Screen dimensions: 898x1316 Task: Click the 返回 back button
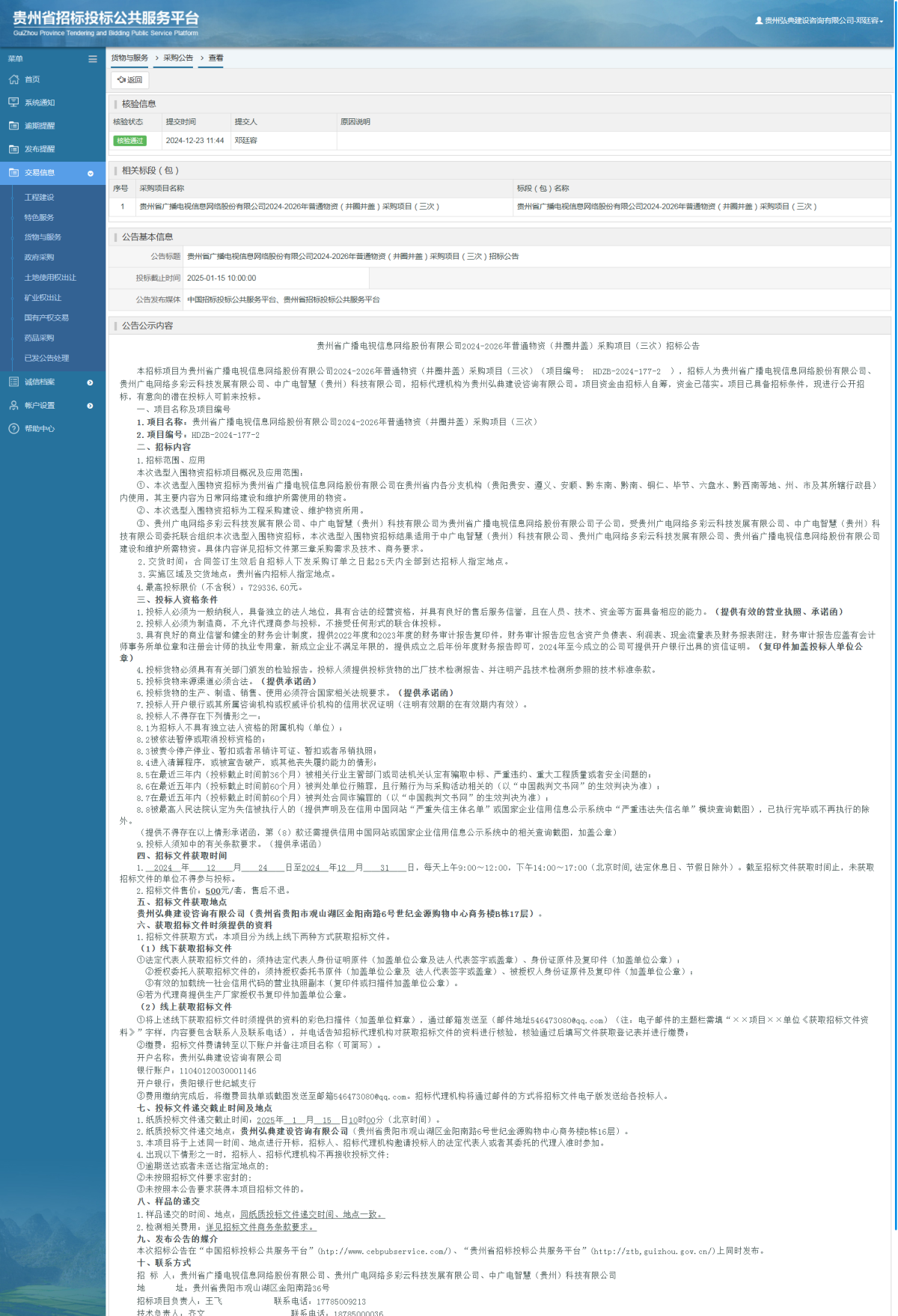coord(130,80)
